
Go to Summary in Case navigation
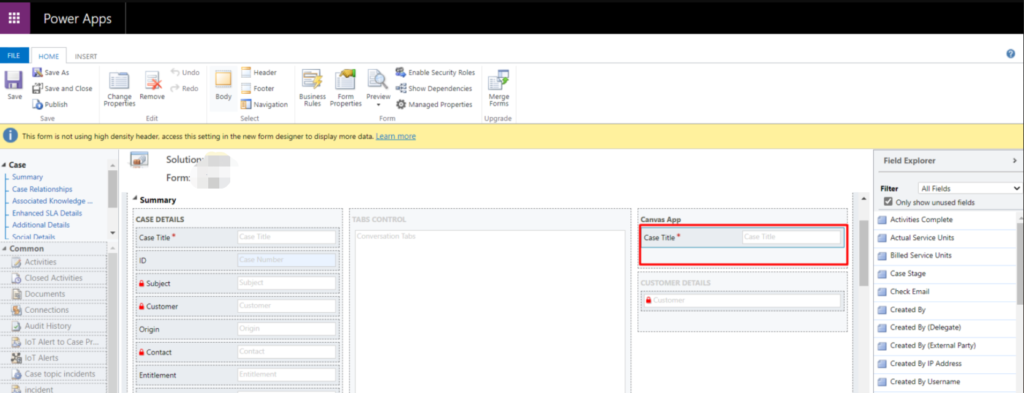[27, 177]
